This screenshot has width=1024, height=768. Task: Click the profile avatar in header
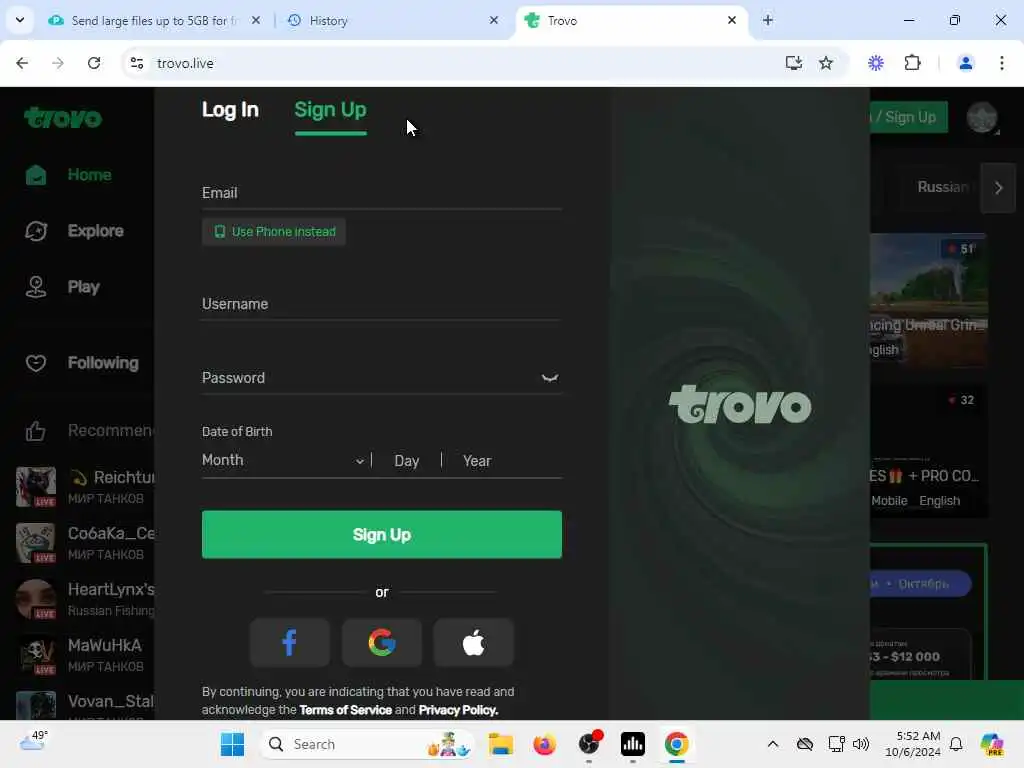pyautogui.click(x=982, y=118)
